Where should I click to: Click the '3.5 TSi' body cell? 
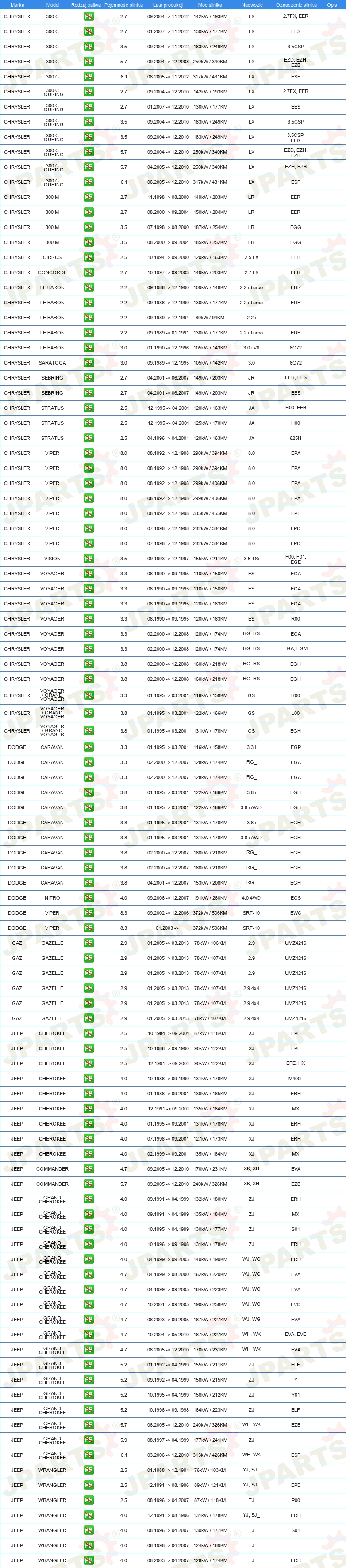point(251,559)
